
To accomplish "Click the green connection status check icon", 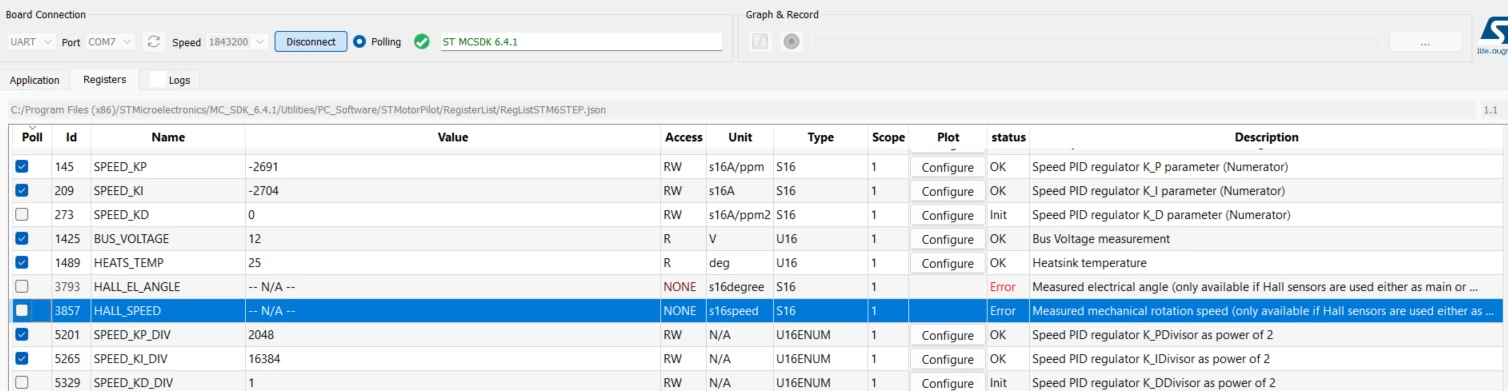I will 421,42.
